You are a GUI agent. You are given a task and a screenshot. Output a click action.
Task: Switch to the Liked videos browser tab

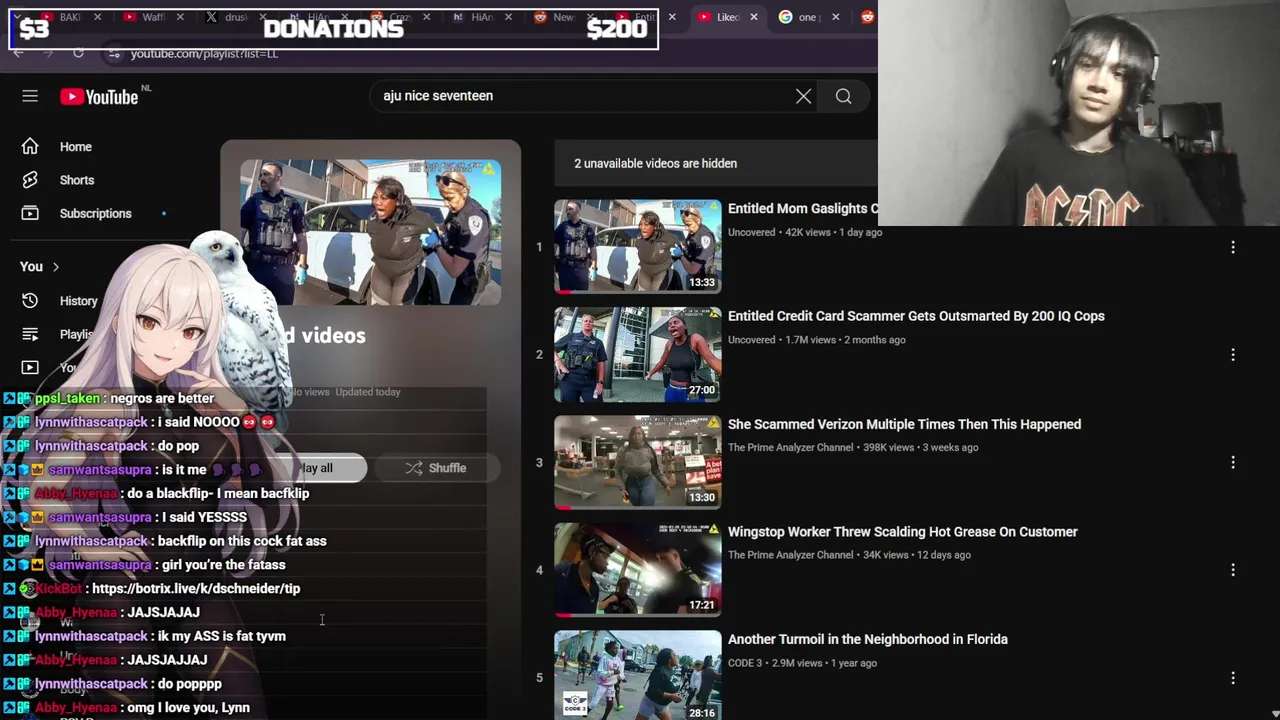[x=728, y=17]
